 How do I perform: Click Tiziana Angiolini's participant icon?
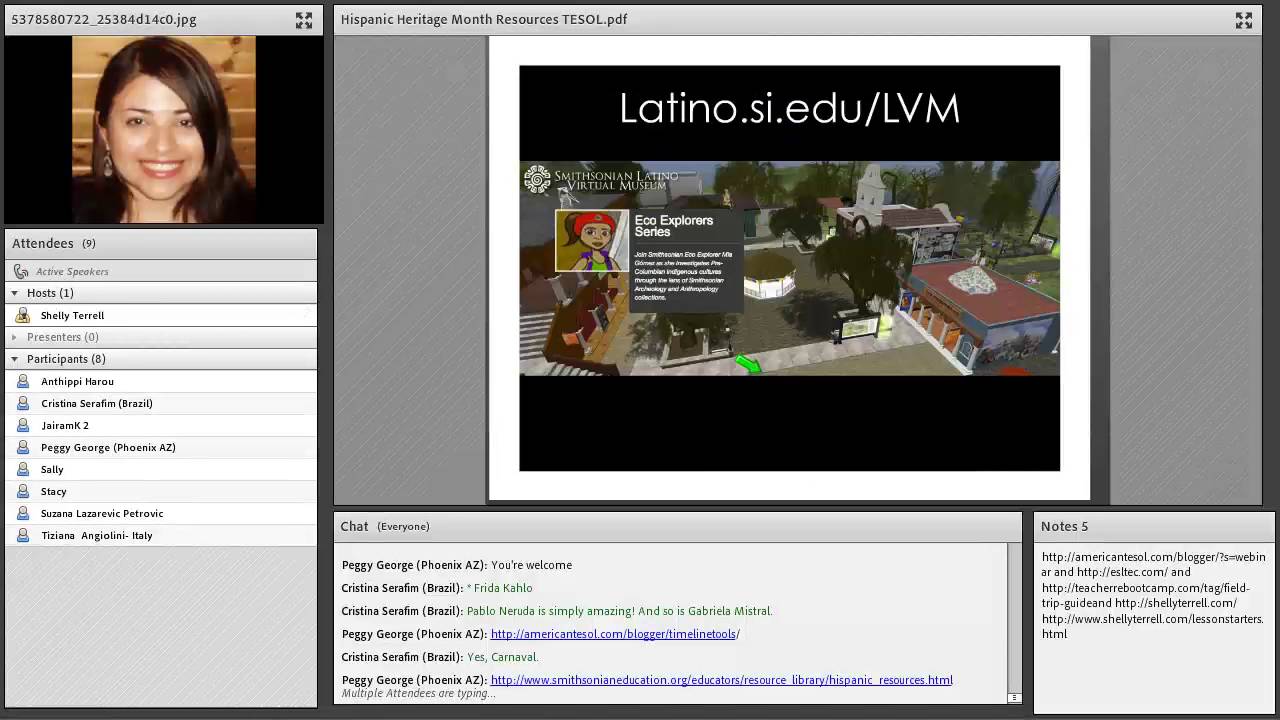coord(22,535)
